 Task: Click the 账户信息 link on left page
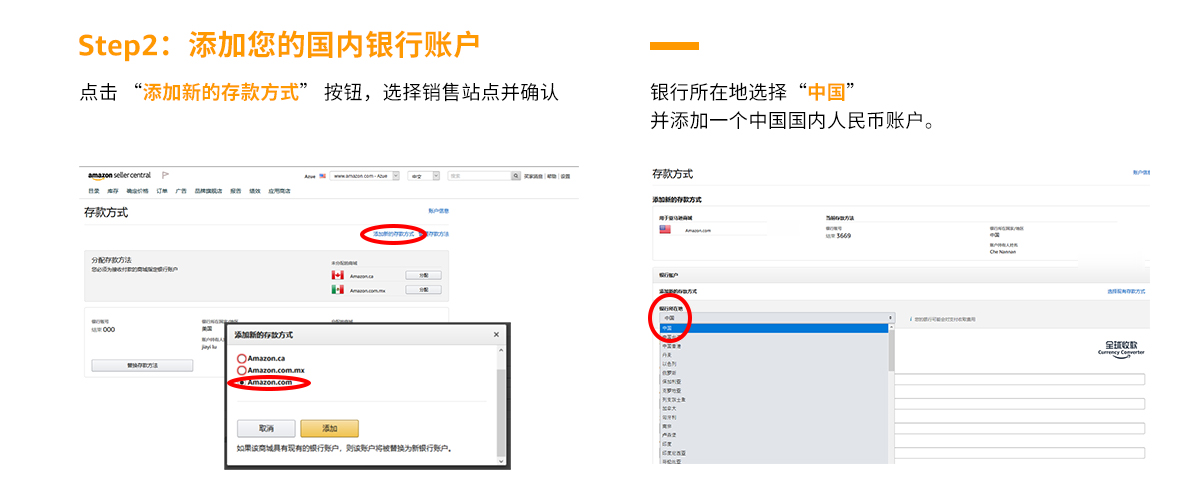pos(438,211)
